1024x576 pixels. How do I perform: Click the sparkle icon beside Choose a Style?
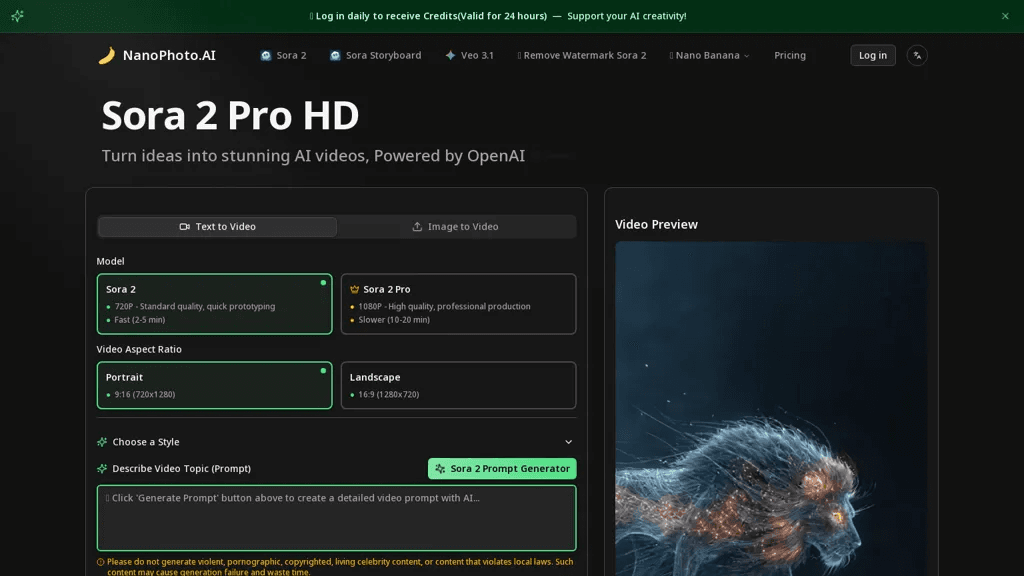(102, 442)
